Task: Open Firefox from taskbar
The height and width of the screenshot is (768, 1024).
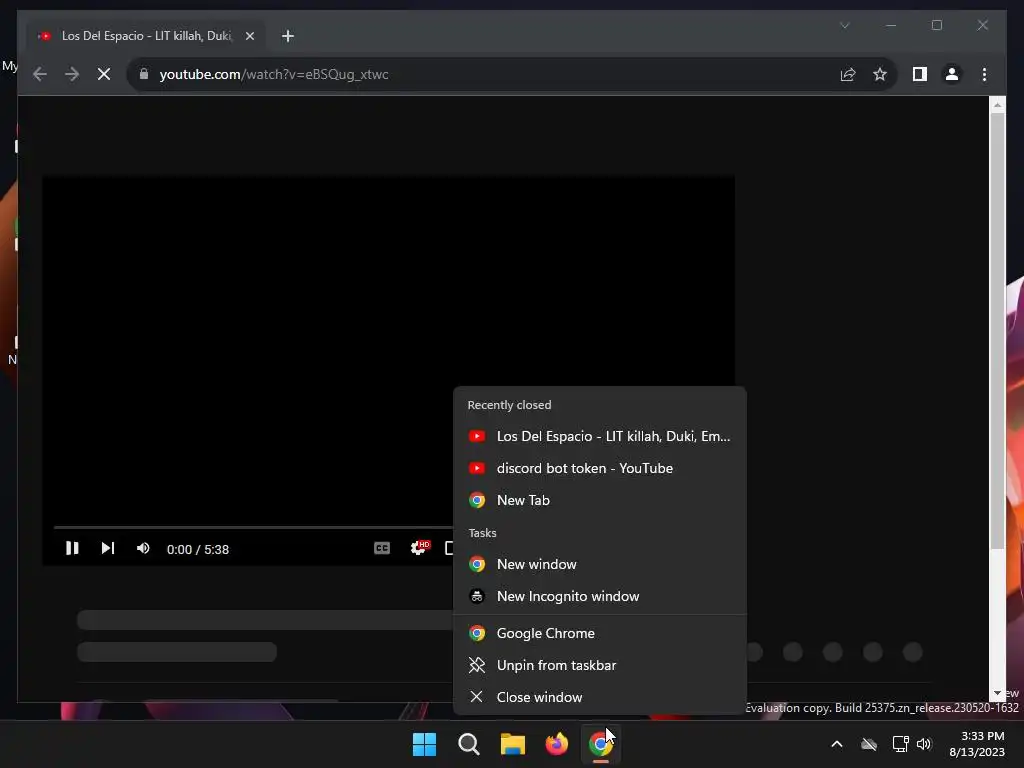Action: click(556, 744)
